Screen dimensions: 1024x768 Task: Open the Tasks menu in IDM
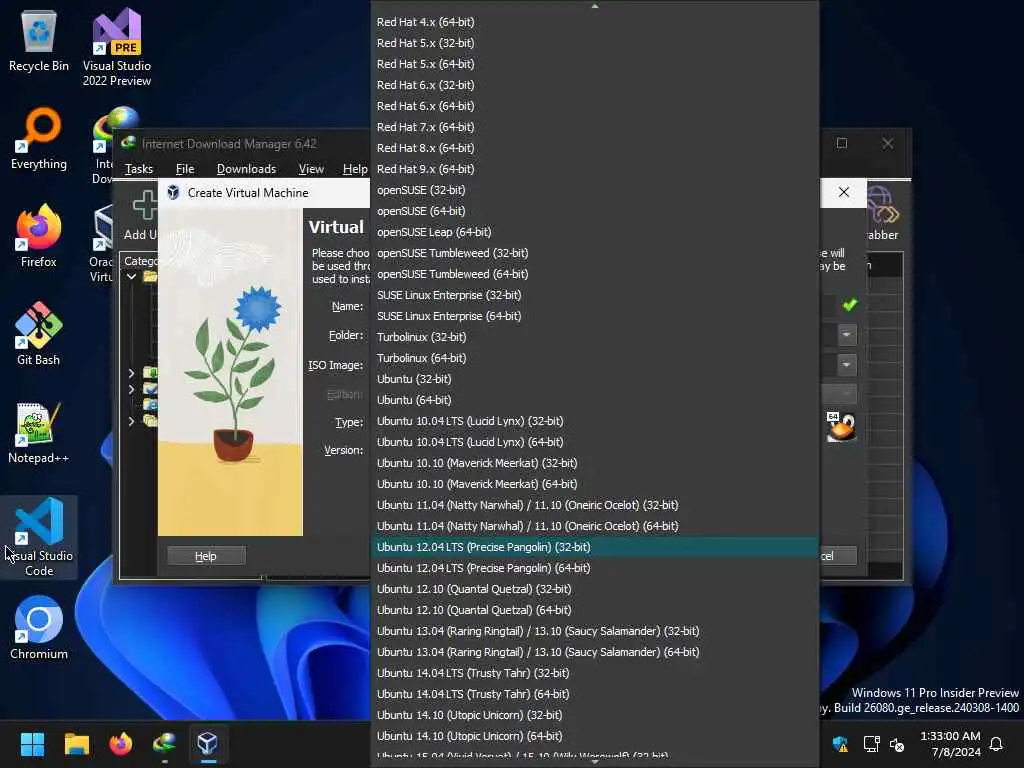[x=138, y=168]
